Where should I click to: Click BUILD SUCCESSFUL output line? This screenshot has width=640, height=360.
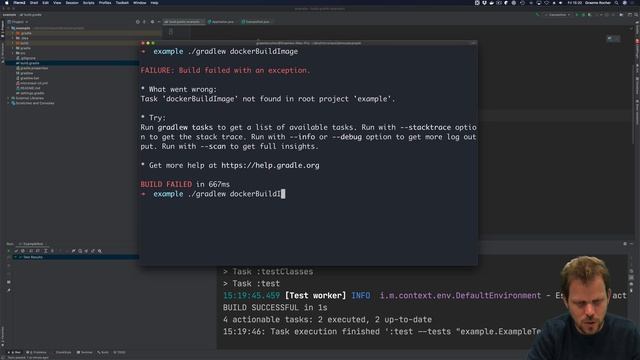275,307
